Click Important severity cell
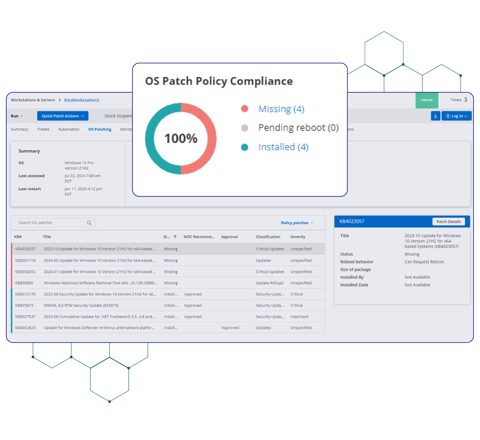The image size is (480, 440). 299,317
